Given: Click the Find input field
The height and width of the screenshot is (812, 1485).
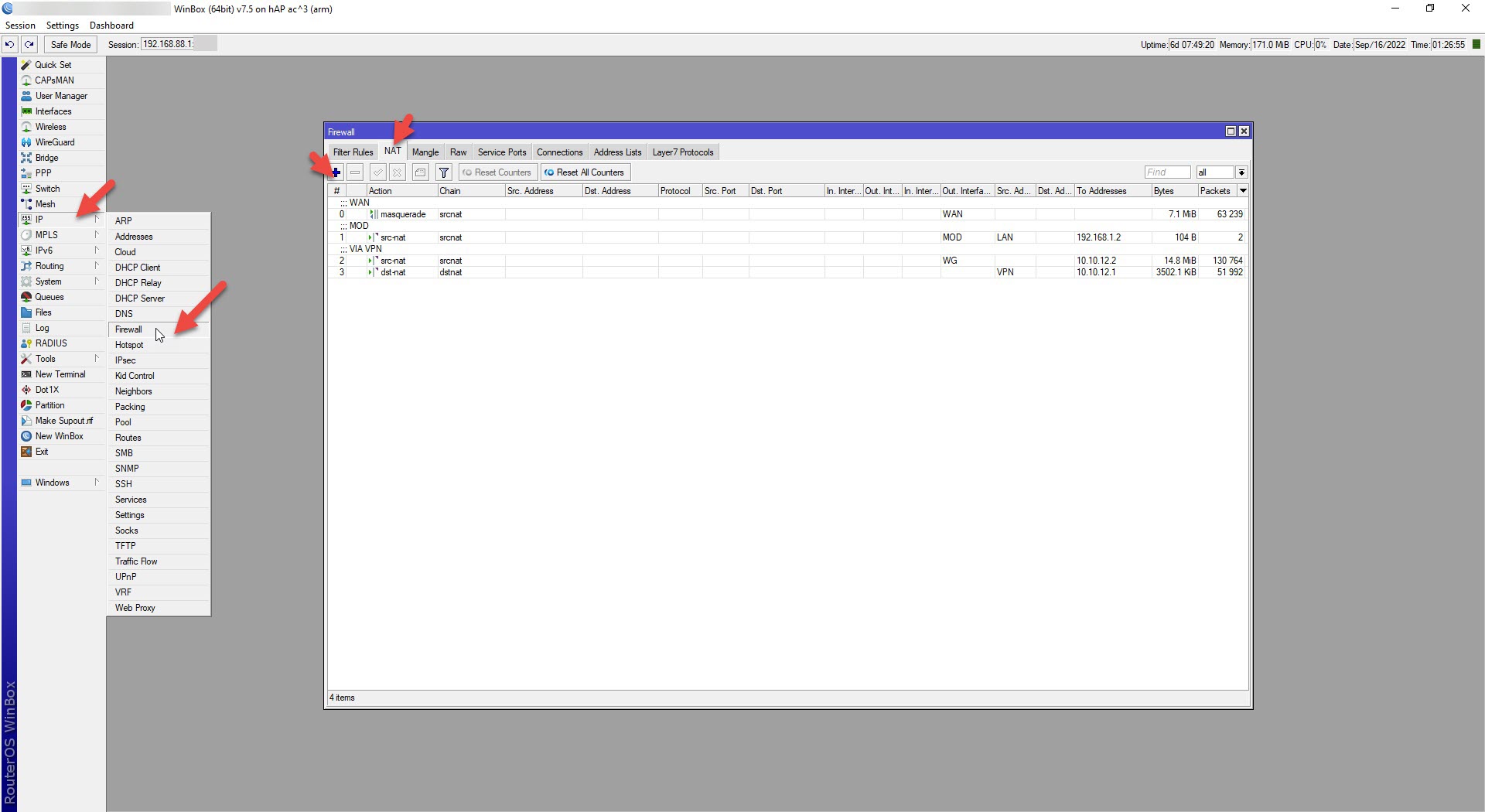Looking at the screenshot, I should click(x=1168, y=172).
